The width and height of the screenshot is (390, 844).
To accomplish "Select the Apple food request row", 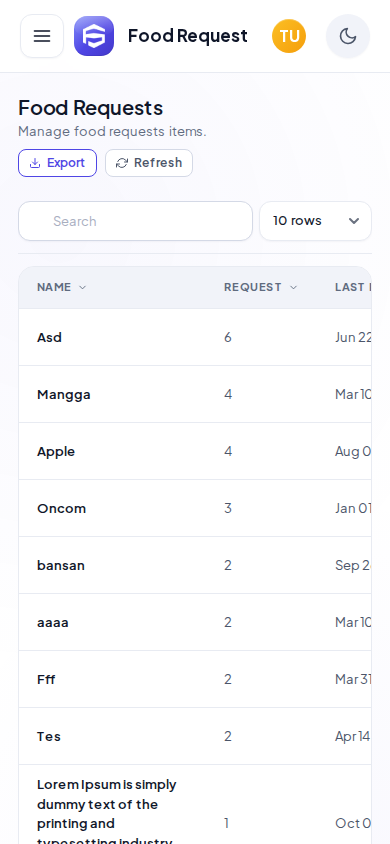I will point(195,452).
